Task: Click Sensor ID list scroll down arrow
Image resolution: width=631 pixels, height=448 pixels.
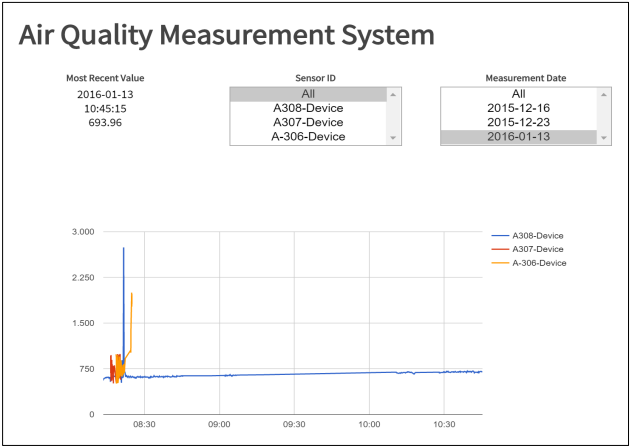Action: pyautogui.click(x=393, y=138)
